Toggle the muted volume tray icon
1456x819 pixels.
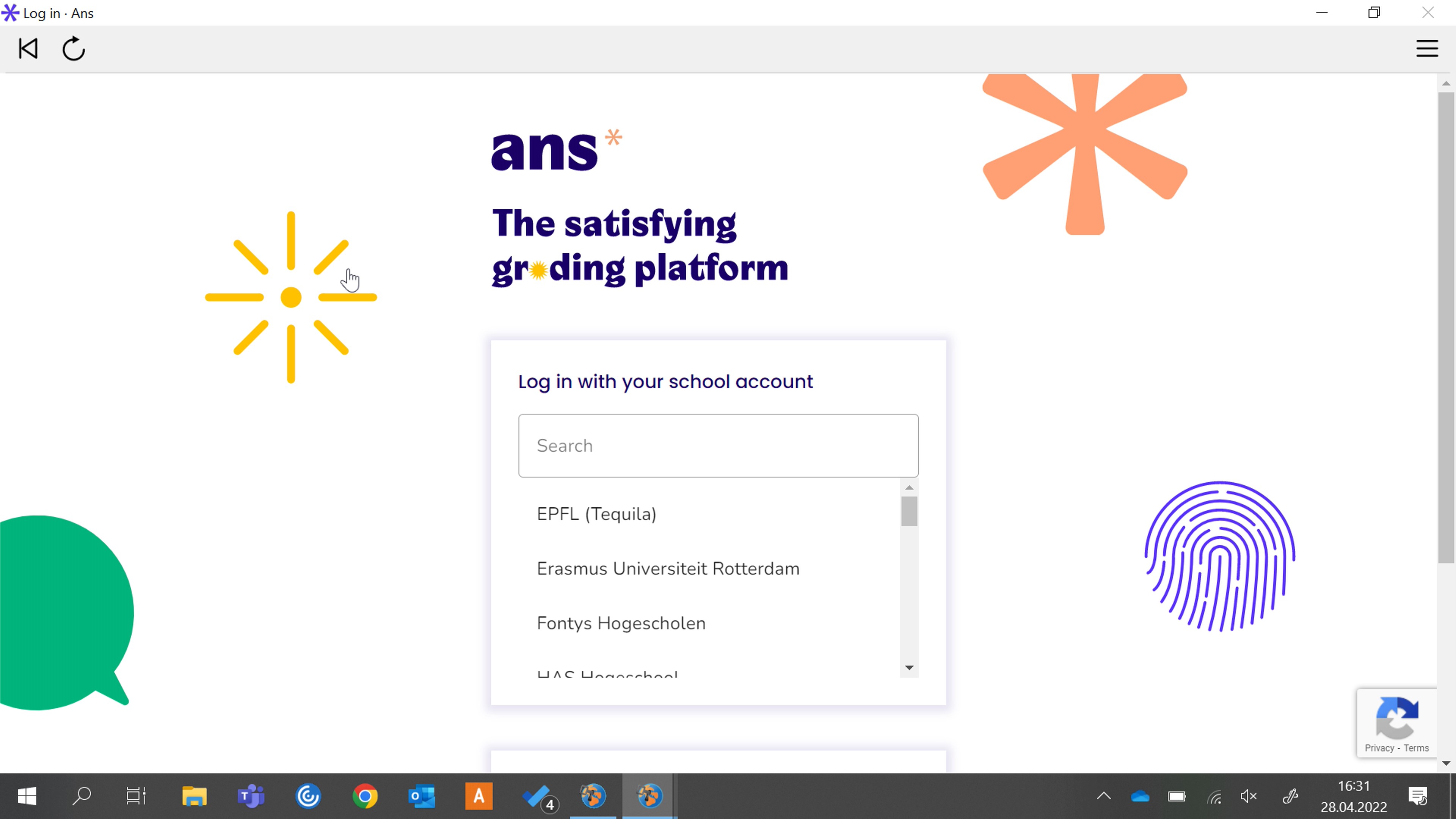pos(1249,796)
